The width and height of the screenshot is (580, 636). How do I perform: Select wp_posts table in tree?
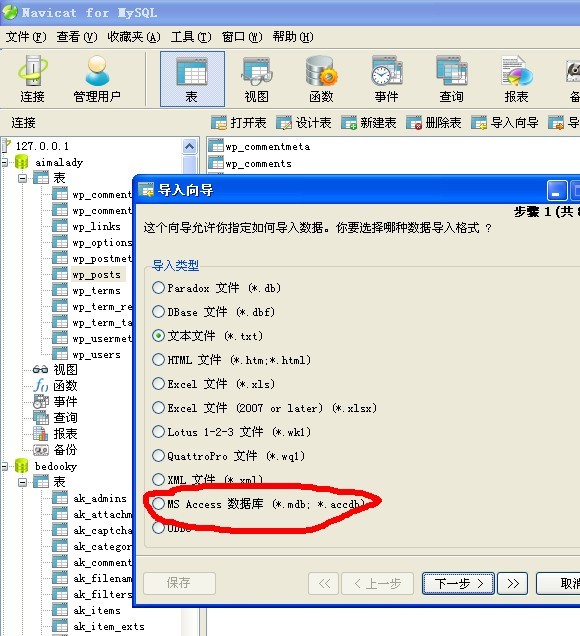97,275
